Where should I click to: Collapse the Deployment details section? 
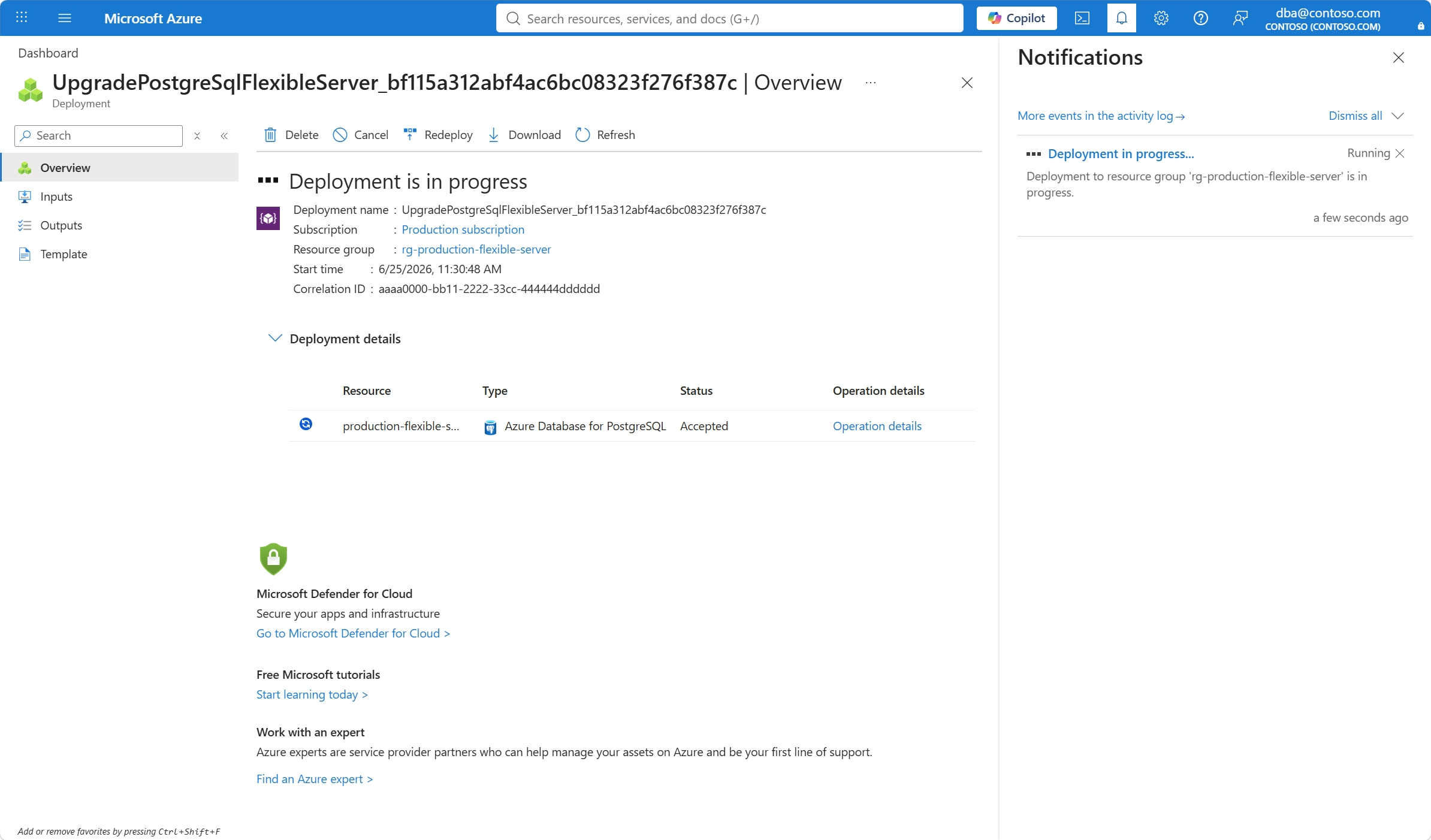275,339
